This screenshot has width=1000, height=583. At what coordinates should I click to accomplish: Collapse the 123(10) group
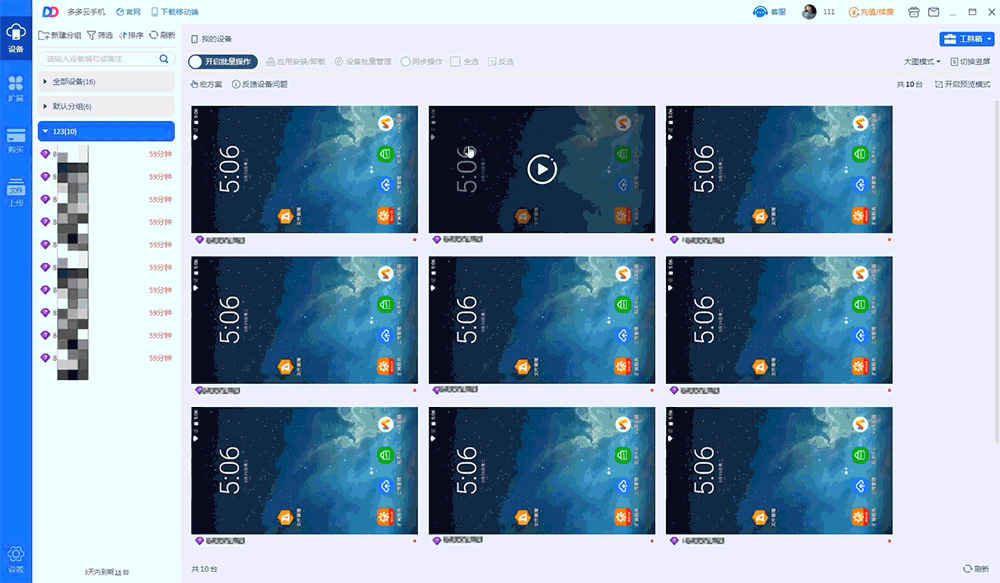[x=106, y=131]
